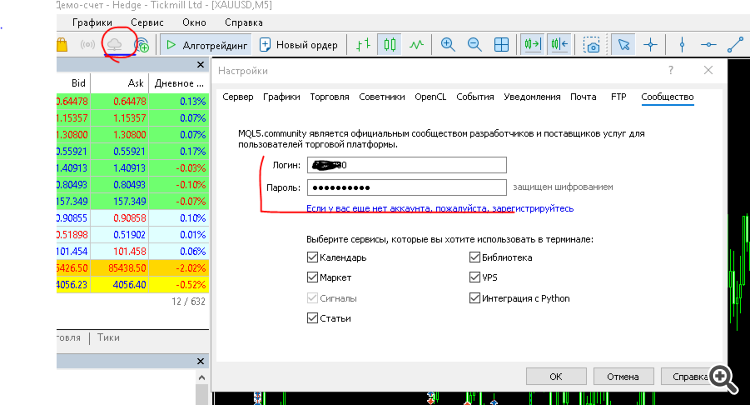The height and width of the screenshot is (405, 750).
Task: Toggle the Сигналы checkbox
Action: [312, 298]
